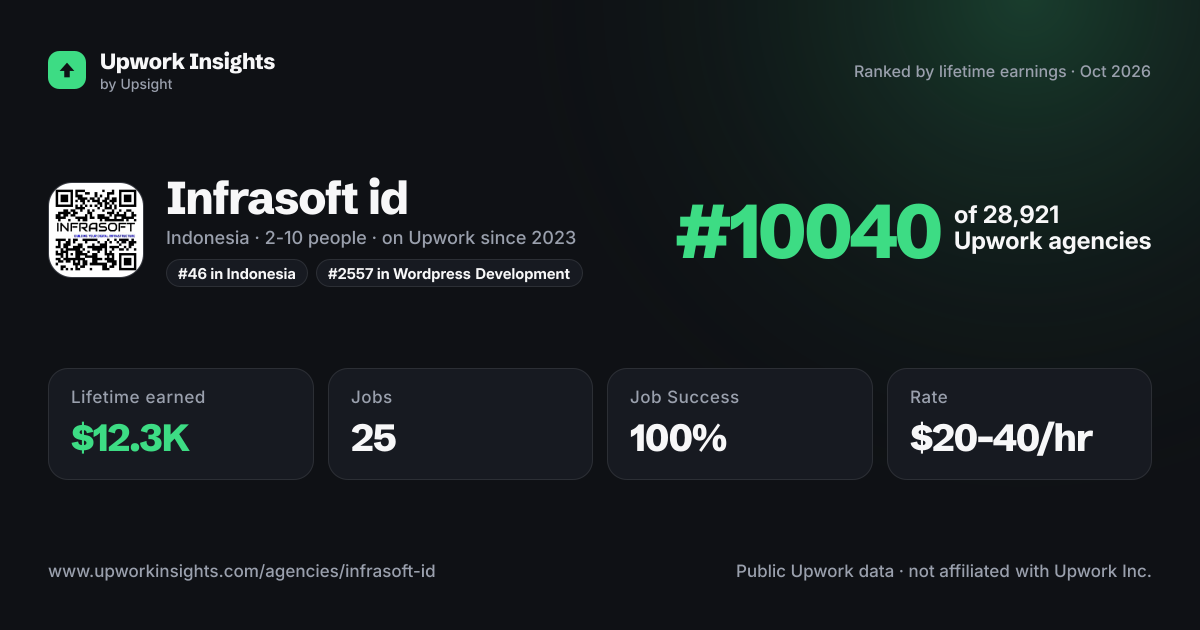
Task: Click the '#2557 in Wordpress Development' badge
Action: (x=449, y=274)
